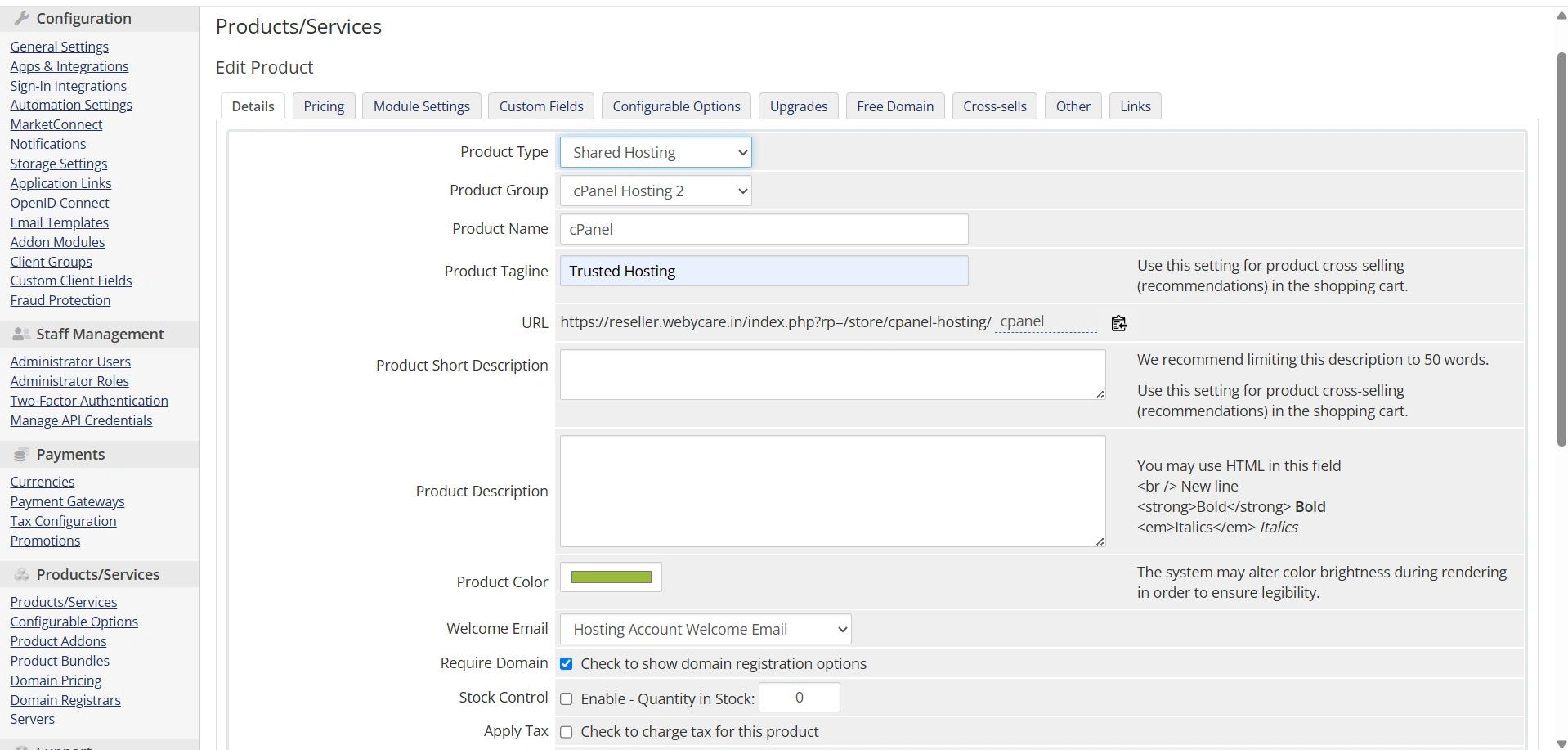Screen dimensions: 1568x750
Task: Switch to the Module Settings tab
Action: 422,106
